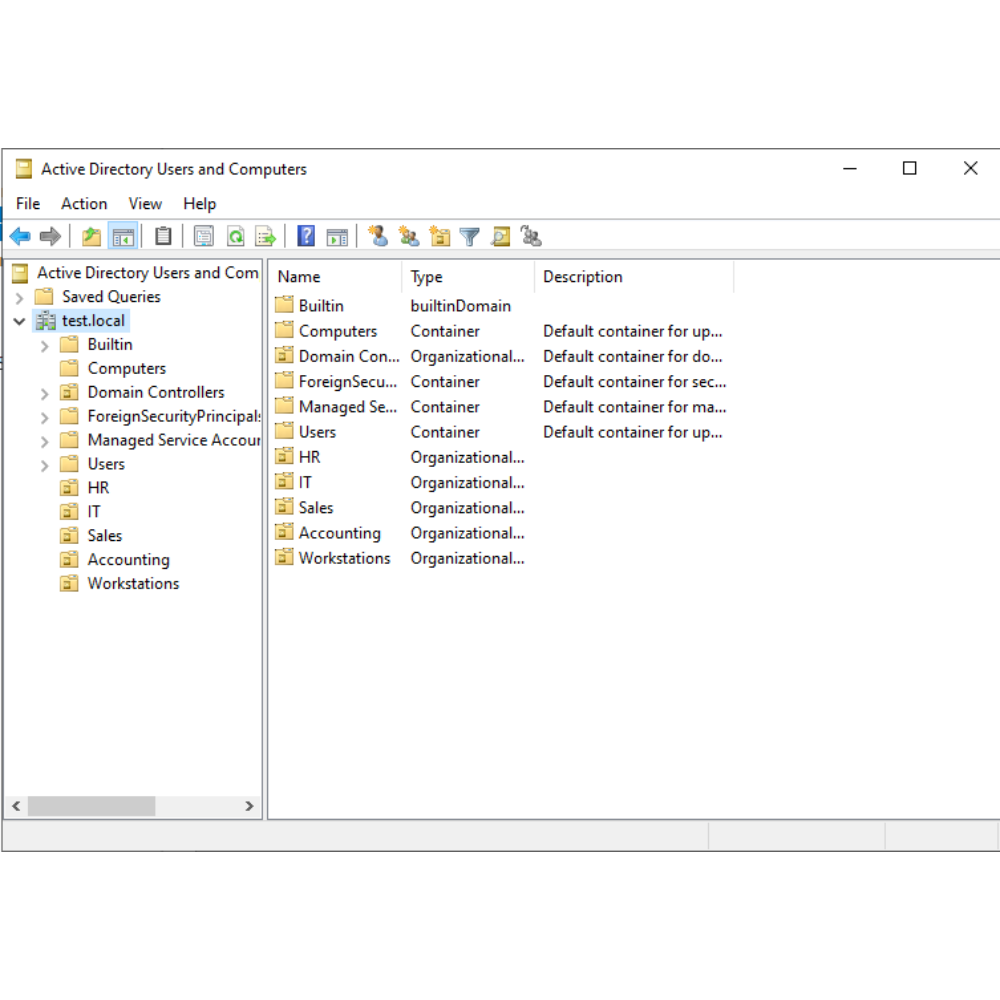Select the HR node in the tree
This screenshot has height=1000, width=1000.
click(98, 488)
